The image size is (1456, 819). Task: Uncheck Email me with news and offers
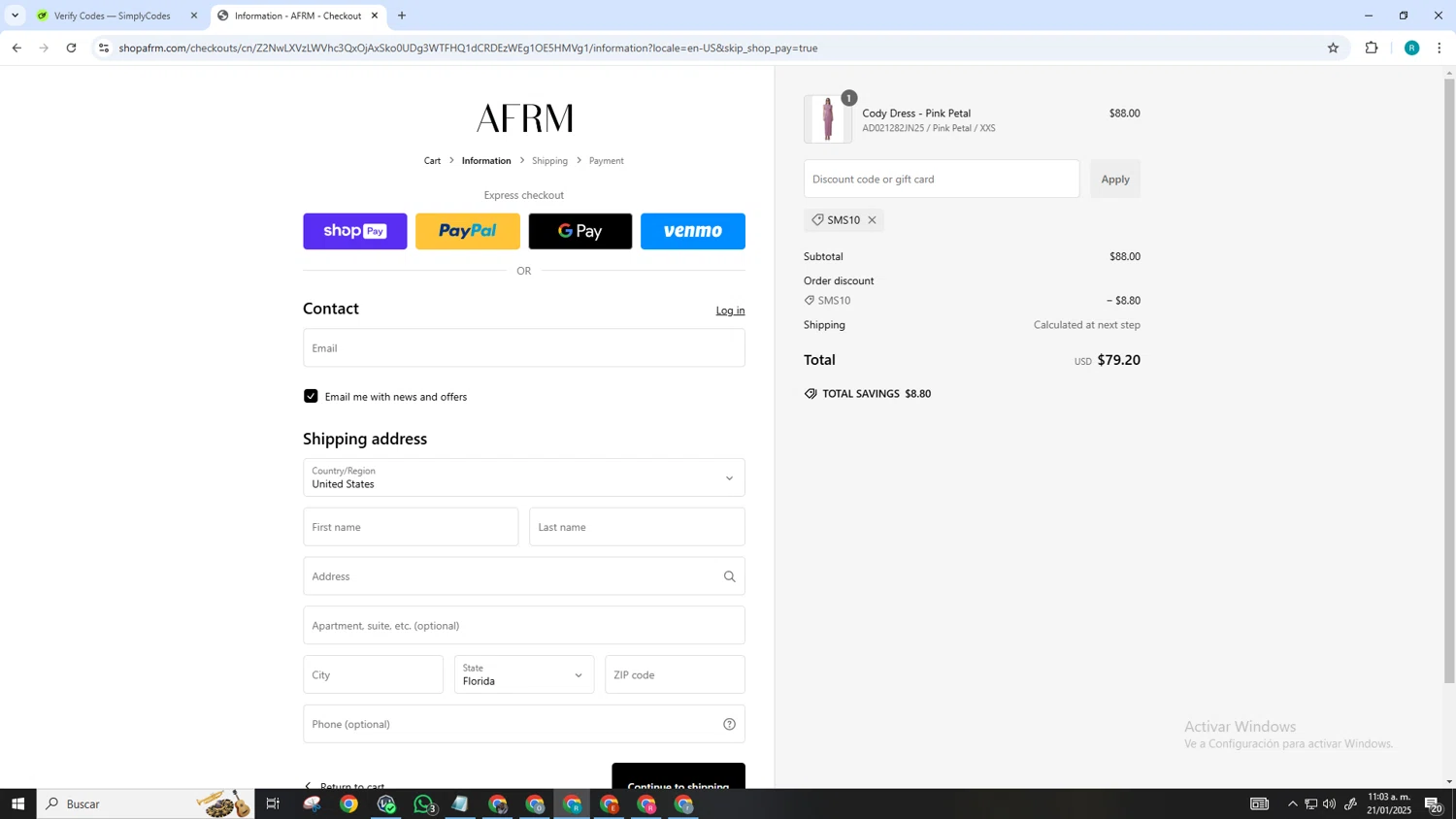311,396
